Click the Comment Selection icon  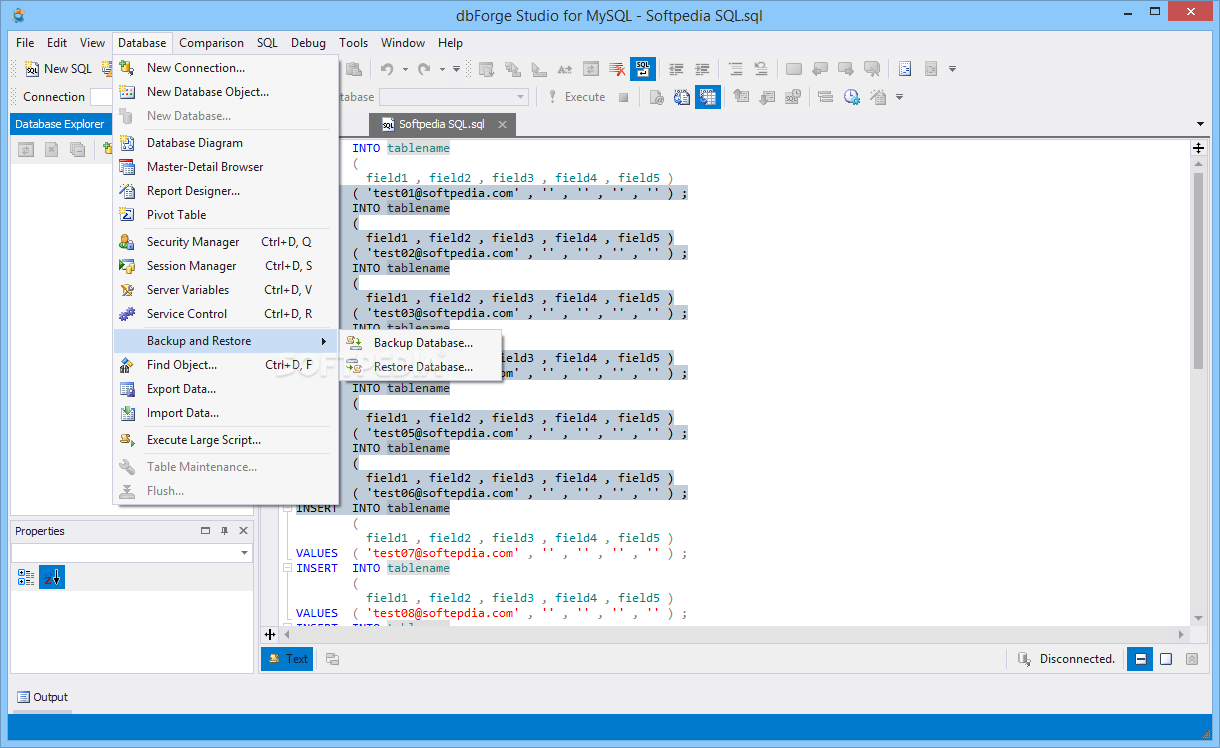736,69
